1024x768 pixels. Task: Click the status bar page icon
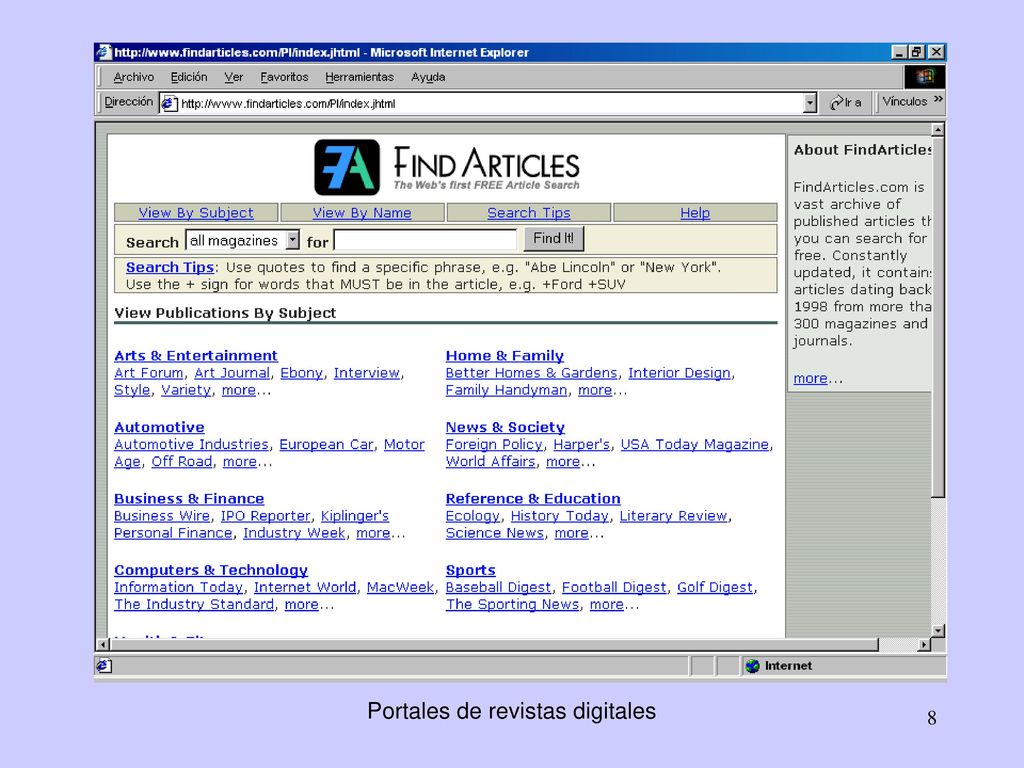(104, 665)
